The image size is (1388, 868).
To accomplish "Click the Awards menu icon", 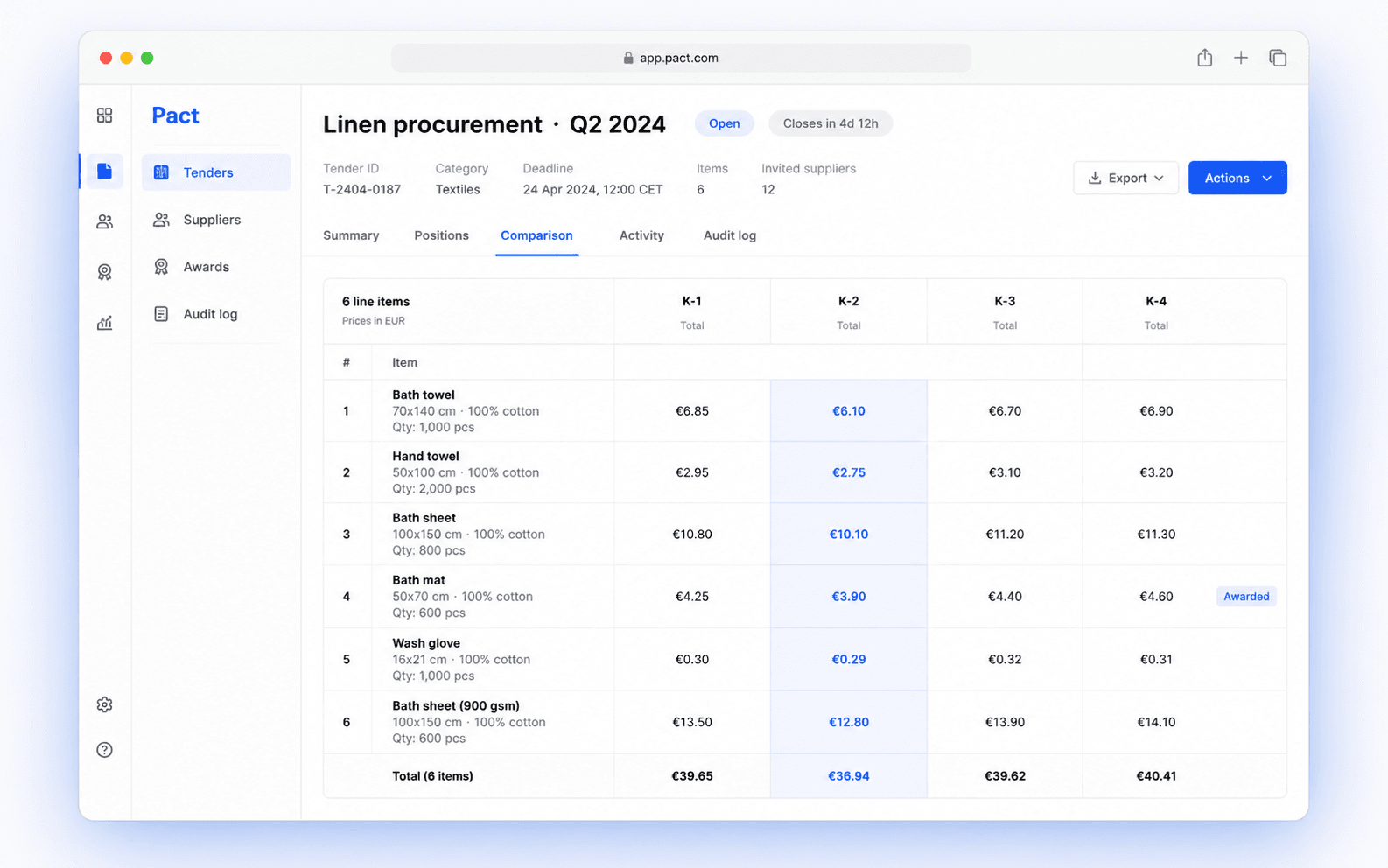I will click(x=161, y=267).
